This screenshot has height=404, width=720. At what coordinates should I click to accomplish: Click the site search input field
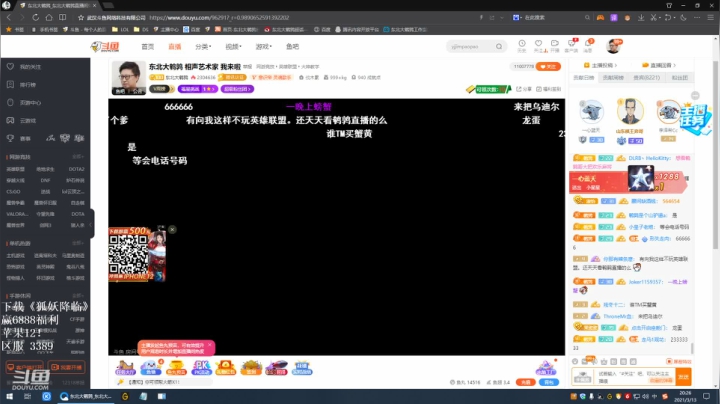coord(471,46)
